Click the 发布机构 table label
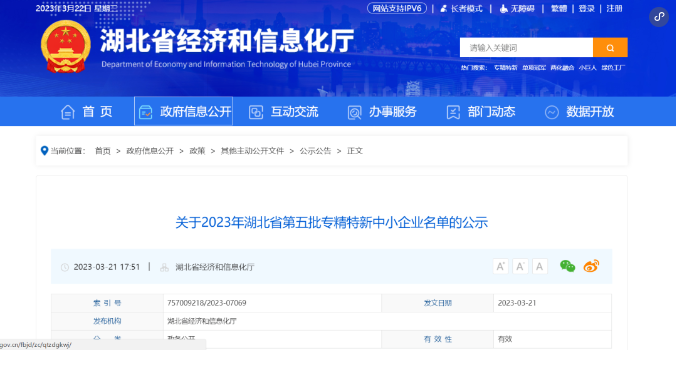 [107, 321]
